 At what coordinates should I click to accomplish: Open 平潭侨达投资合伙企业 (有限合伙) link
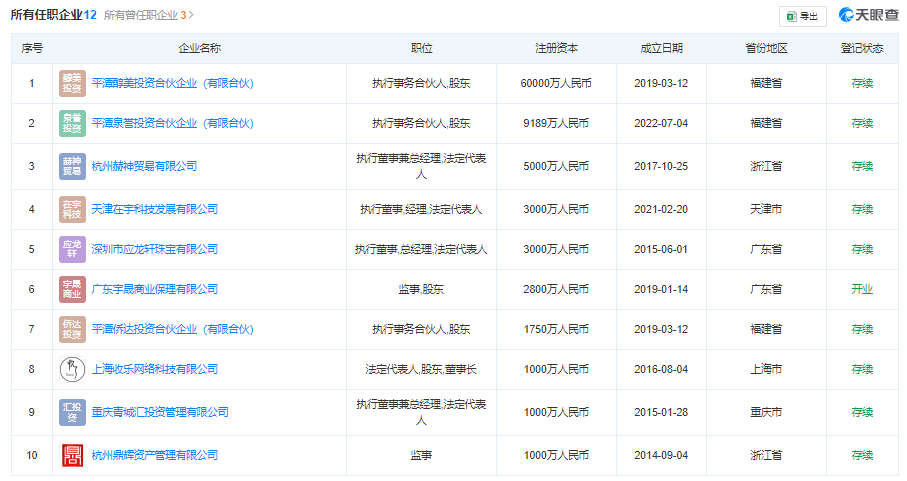[172, 329]
